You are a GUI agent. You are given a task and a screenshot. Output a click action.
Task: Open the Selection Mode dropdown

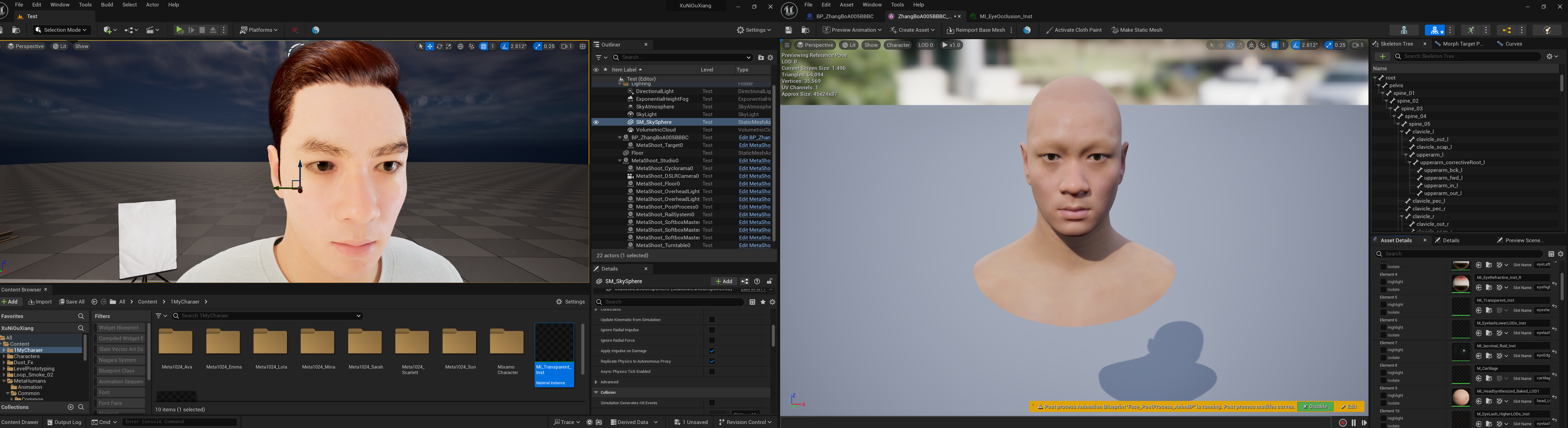pos(61,30)
